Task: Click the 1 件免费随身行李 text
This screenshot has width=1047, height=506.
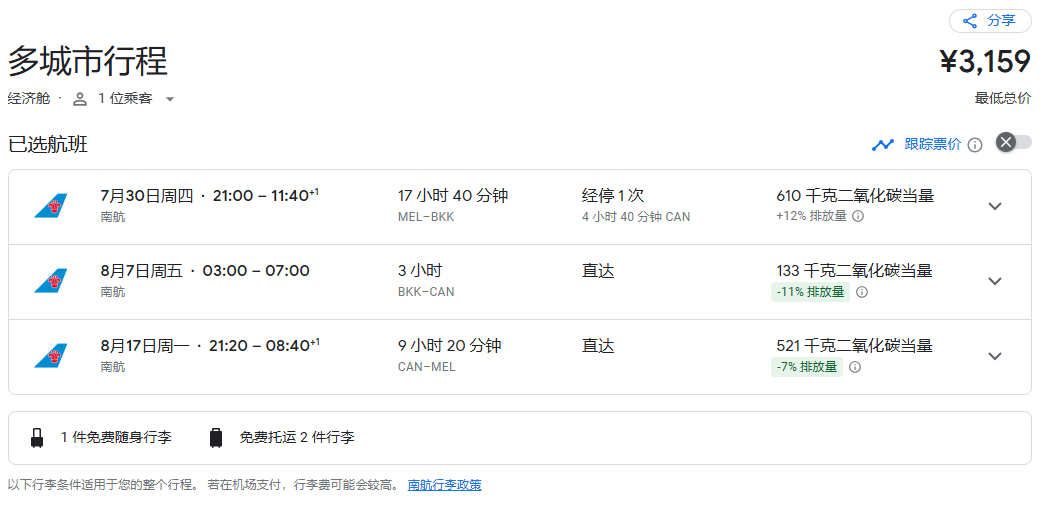Action: point(116,438)
